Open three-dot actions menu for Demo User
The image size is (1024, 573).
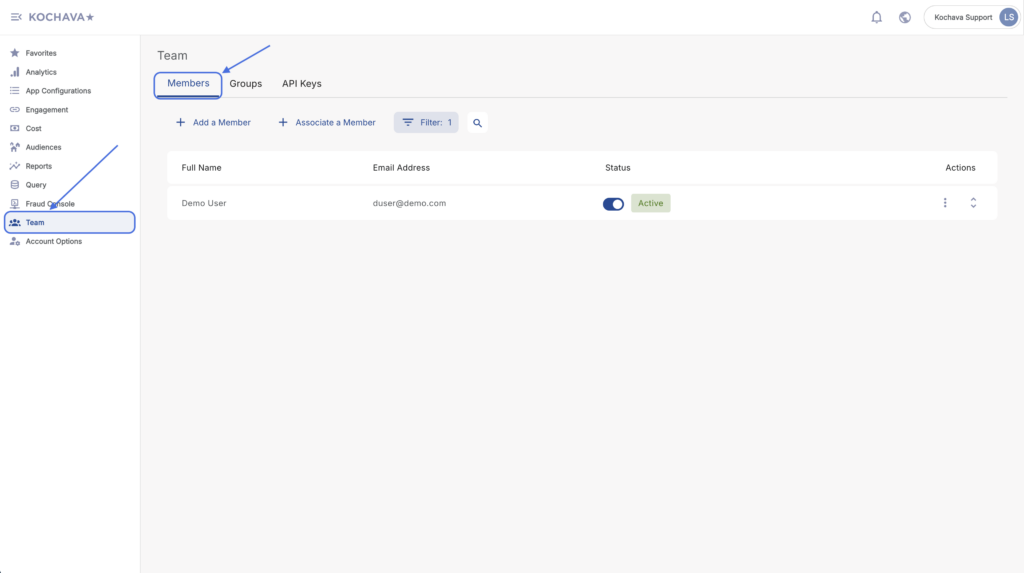click(945, 203)
